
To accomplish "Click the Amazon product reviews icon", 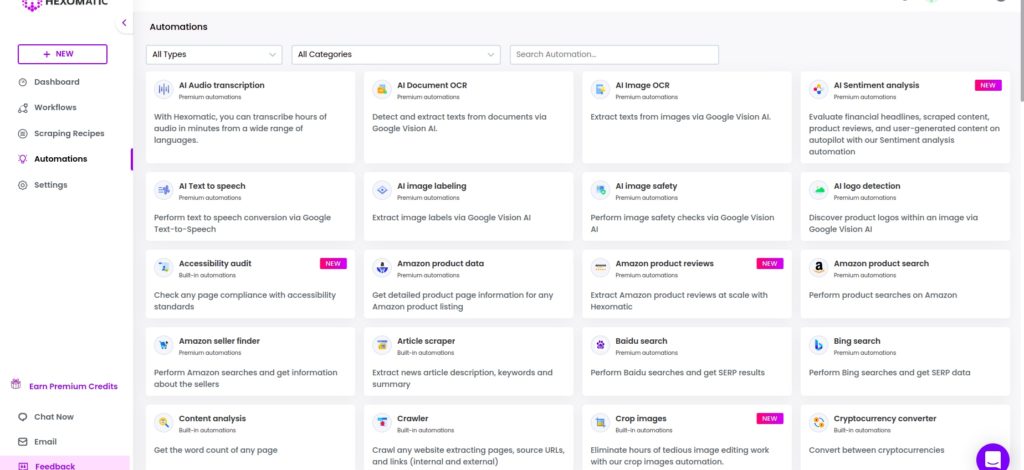I will coord(600,268).
